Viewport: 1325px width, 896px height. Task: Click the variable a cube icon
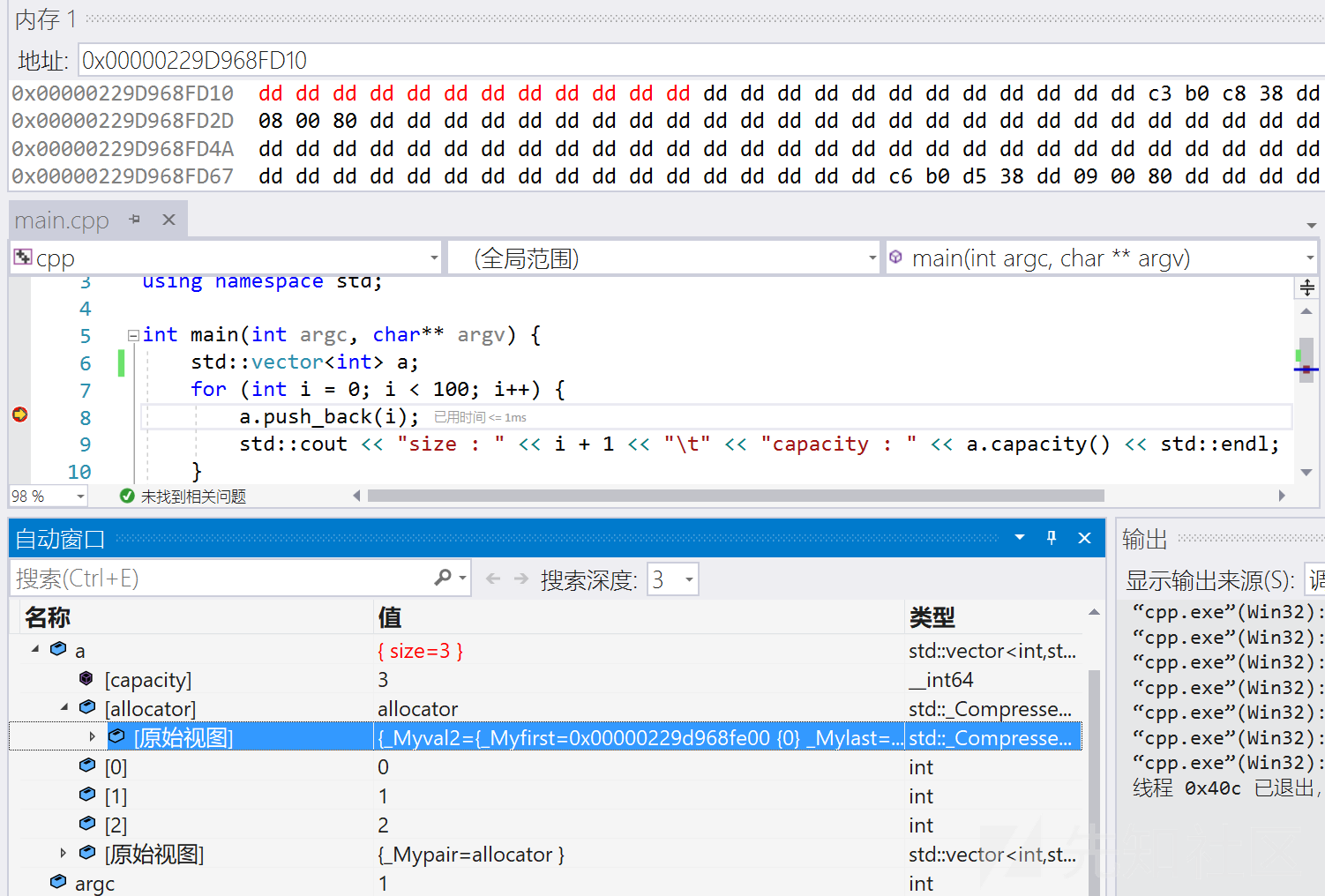point(58,649)
